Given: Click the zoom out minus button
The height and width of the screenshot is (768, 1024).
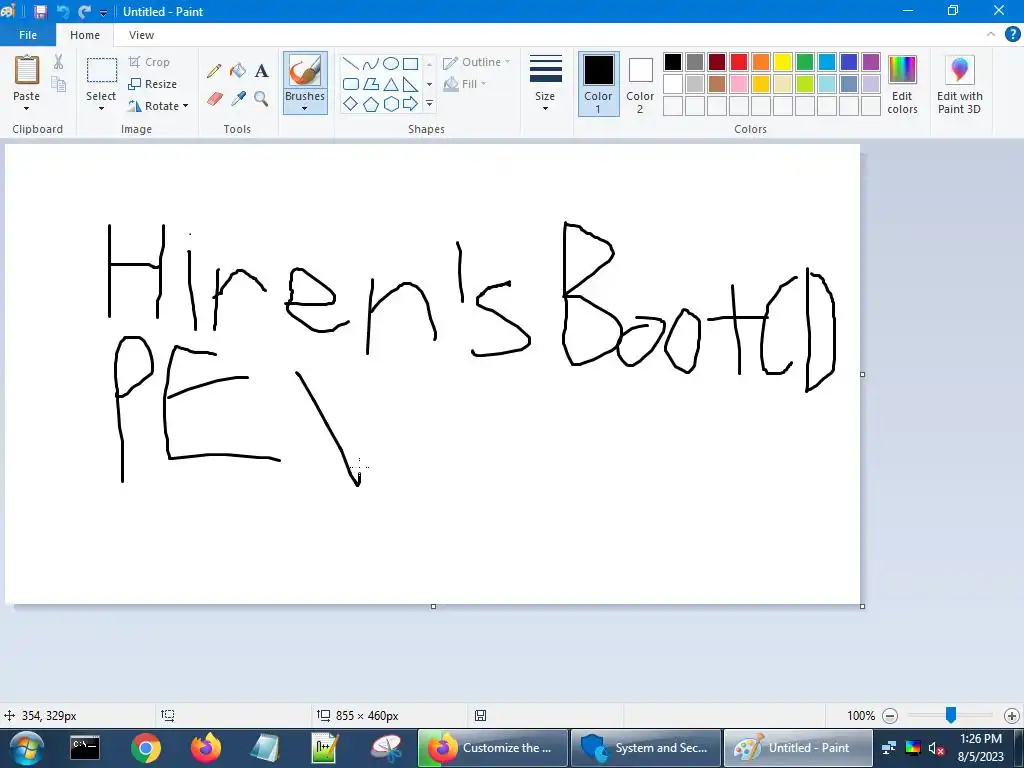Looking at the screenshot, I should click(889, 716).
